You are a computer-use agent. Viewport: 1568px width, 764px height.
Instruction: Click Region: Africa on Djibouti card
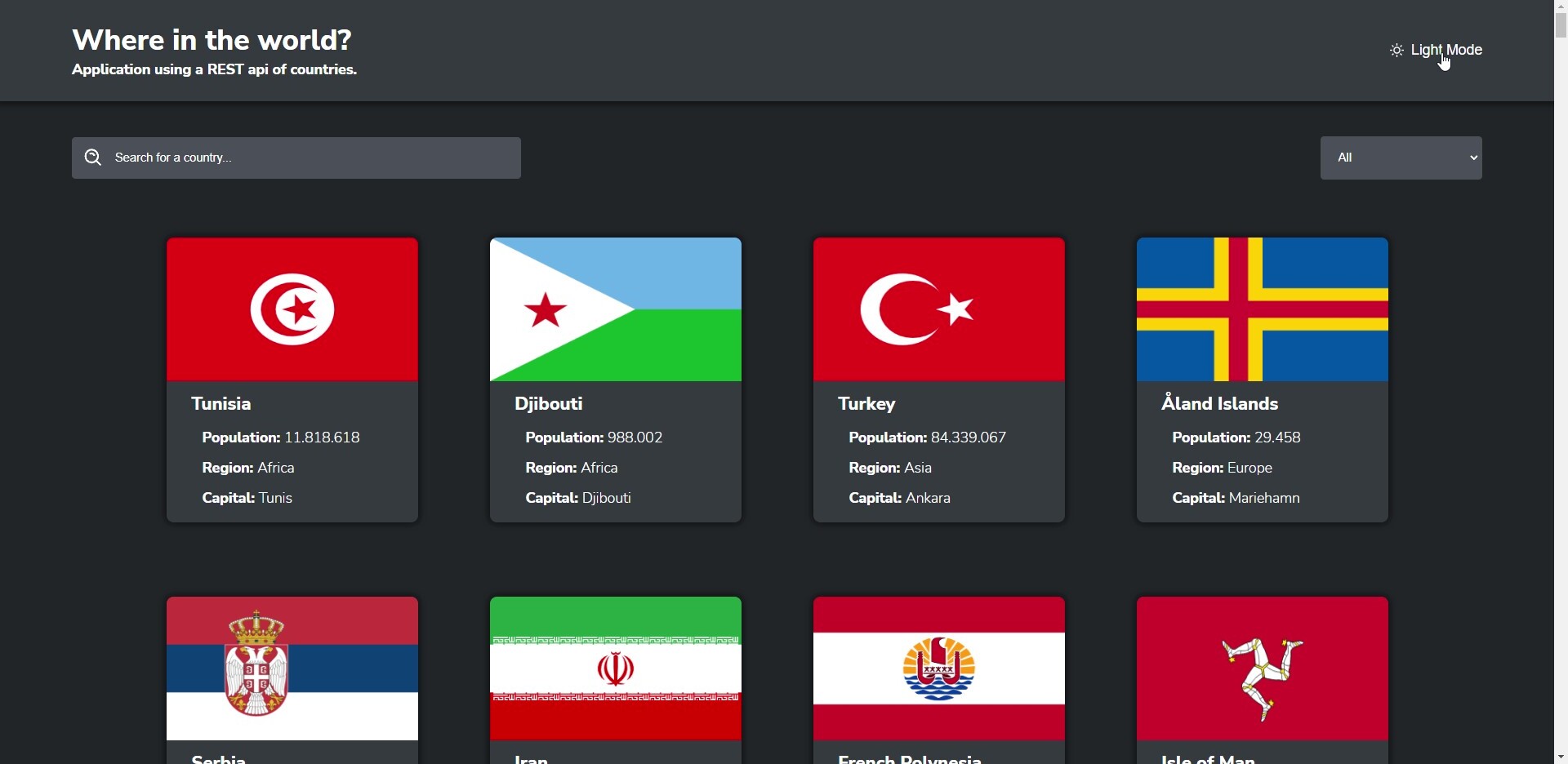coord(572,469)
